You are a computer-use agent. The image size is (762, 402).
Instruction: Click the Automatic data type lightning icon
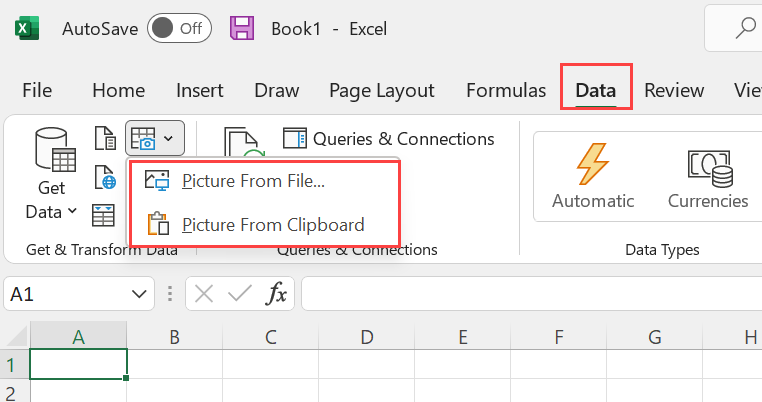593,163
